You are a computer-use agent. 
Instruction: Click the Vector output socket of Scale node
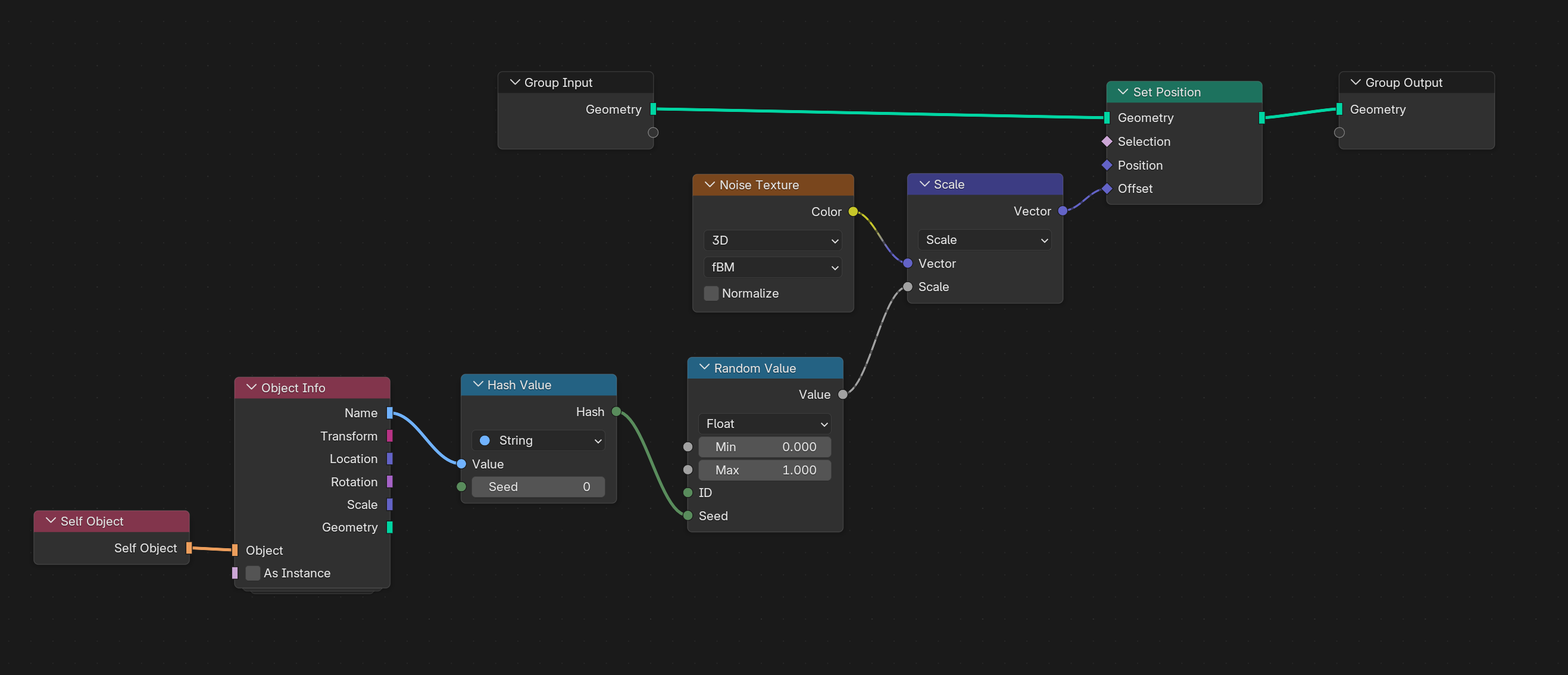[1062, 211]
